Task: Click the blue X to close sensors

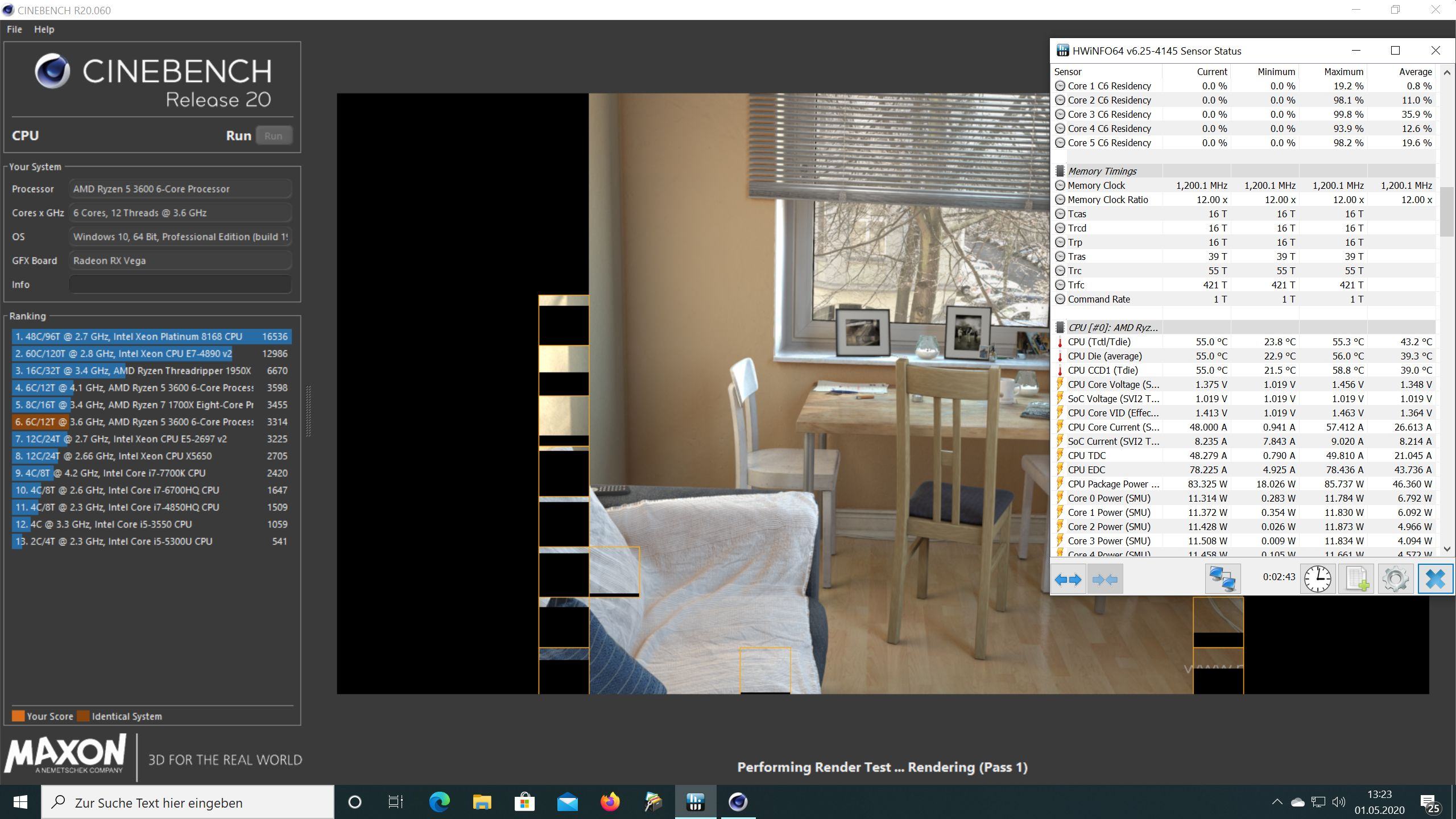Action: (x=1435, y=580)
